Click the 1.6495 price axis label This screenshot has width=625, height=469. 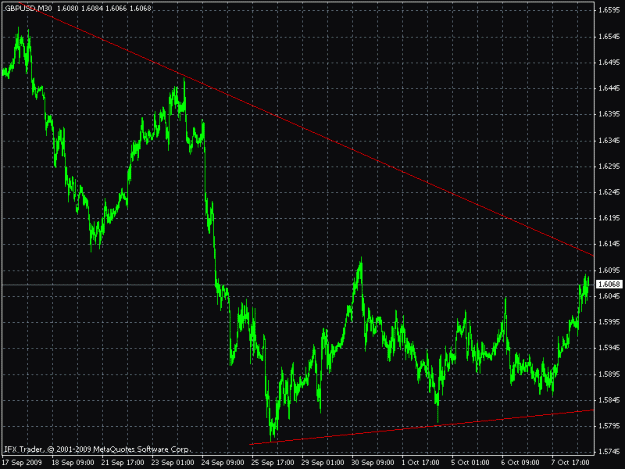609,62
